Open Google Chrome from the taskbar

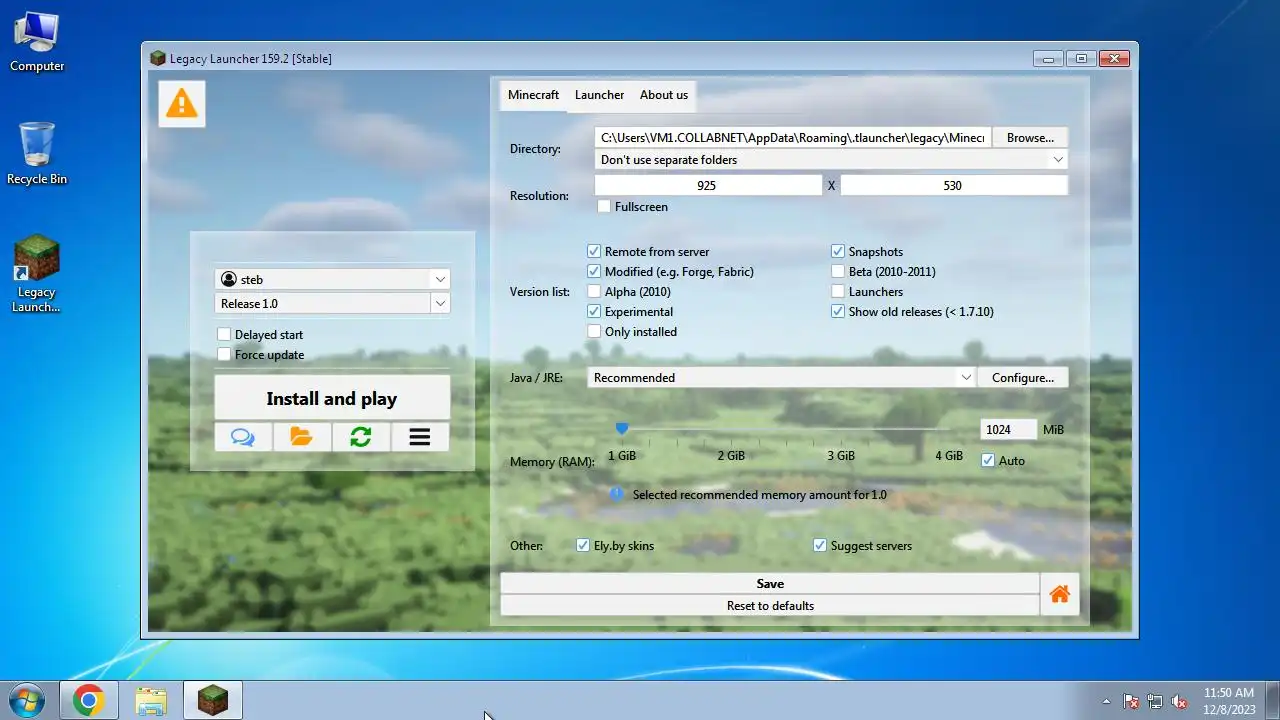point(89,701)
